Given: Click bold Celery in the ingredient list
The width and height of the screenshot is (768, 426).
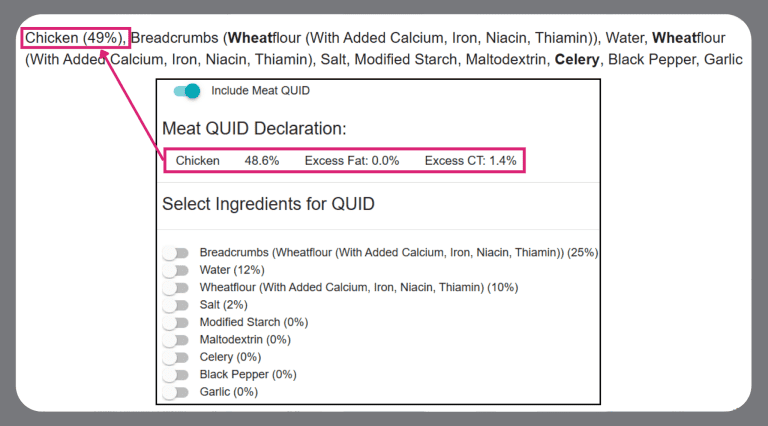Looking at the screenshot, I should pyautogui.click(x=576, y=59).
